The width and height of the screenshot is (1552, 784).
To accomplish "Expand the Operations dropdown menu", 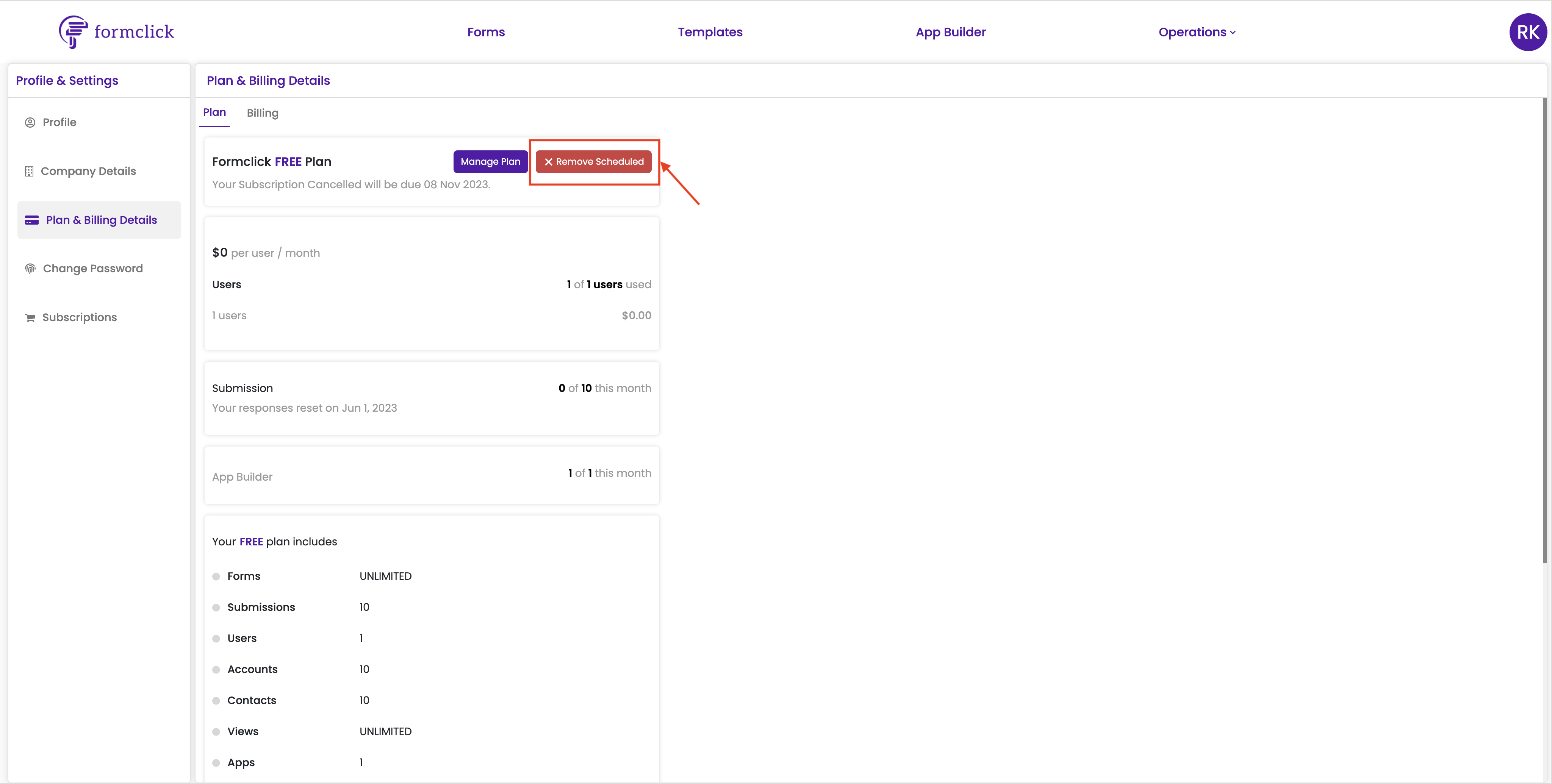I will coord(1197,32).
